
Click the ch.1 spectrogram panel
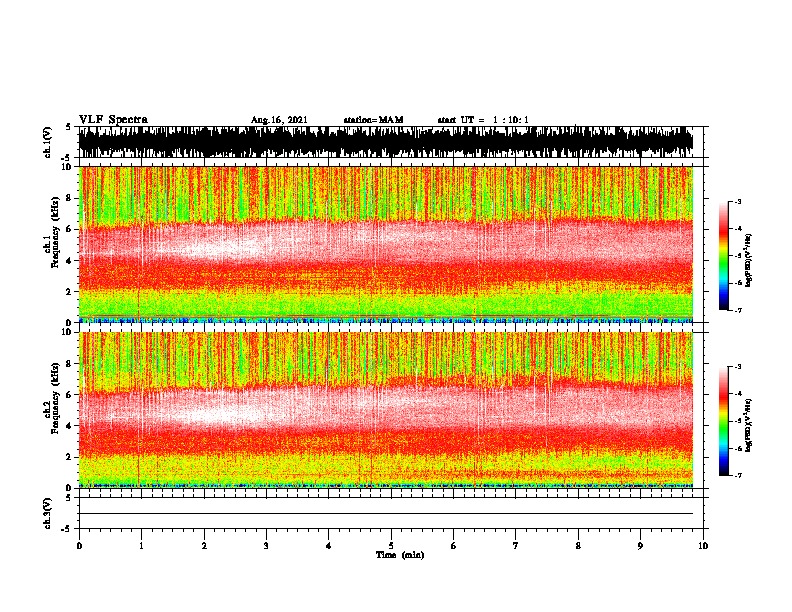click(x=386, y=244)
